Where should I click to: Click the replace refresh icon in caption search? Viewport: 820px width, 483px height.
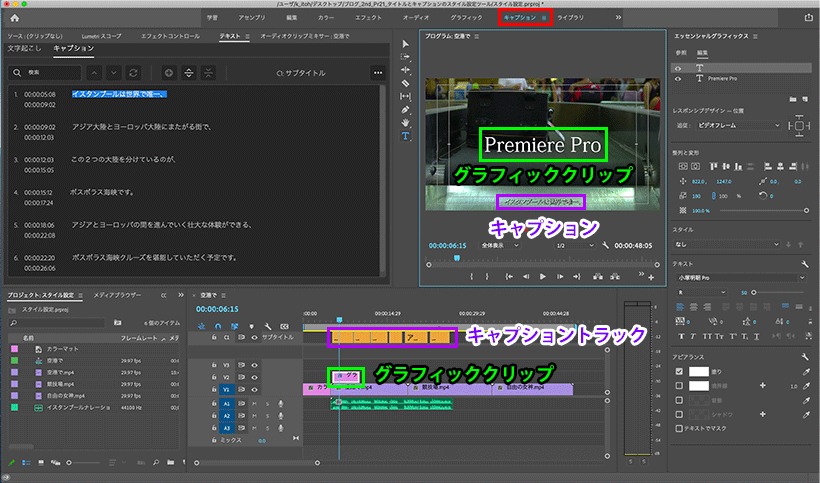pos(133,73)
